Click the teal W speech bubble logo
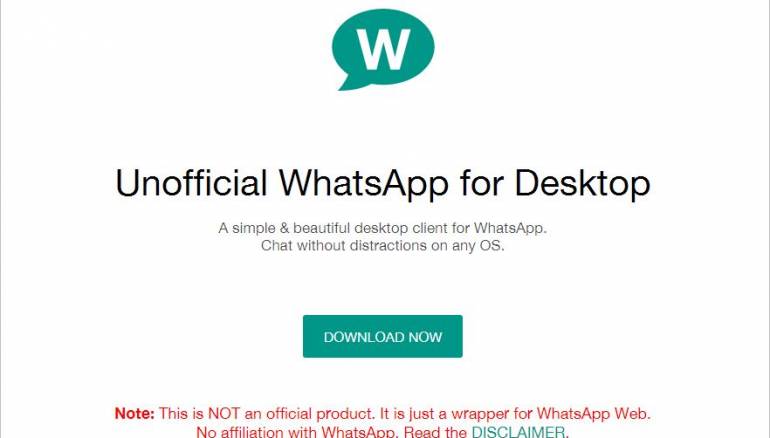Viewport: 770px width, 438px height. pos(383,50)
